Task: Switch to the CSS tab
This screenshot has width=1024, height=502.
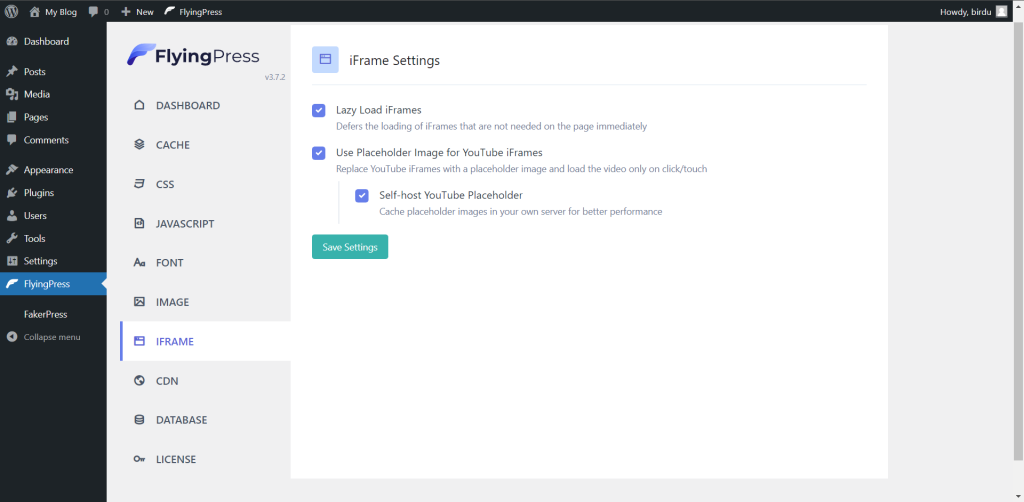Action: pos(205,184)
